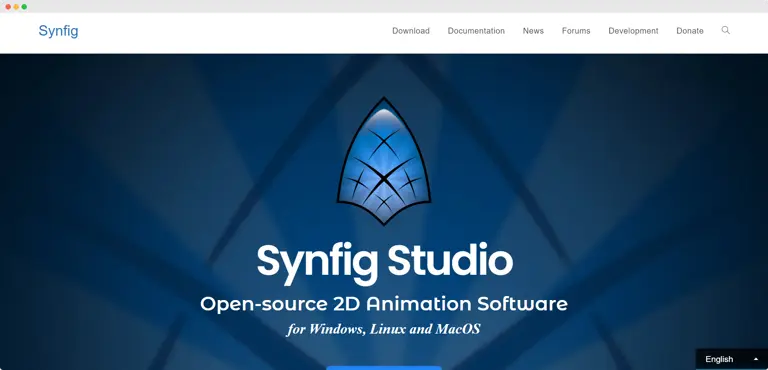Expand the English language selector

(x=732, y=359)
